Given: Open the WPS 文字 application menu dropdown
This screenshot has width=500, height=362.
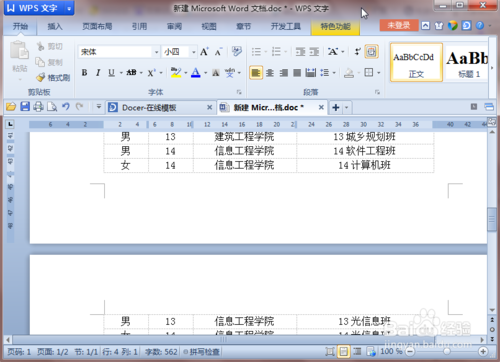Looking at the screenshot, I should tap(69, 8).
